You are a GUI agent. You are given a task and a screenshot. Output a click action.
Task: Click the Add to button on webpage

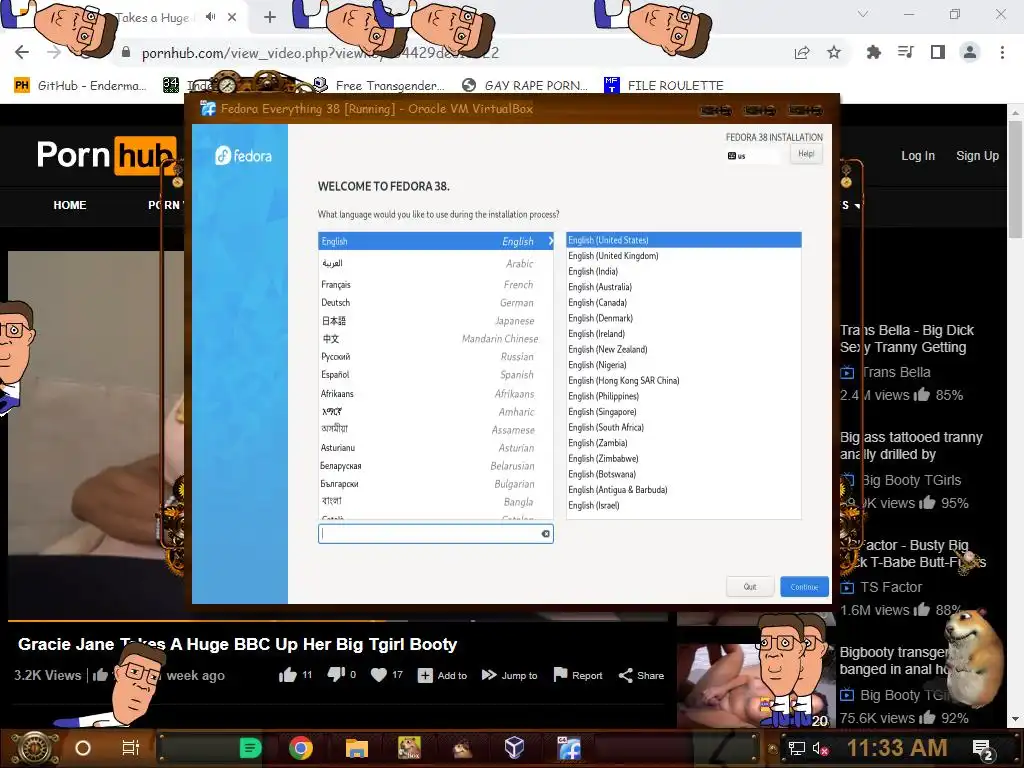click(x=442, y=675)
